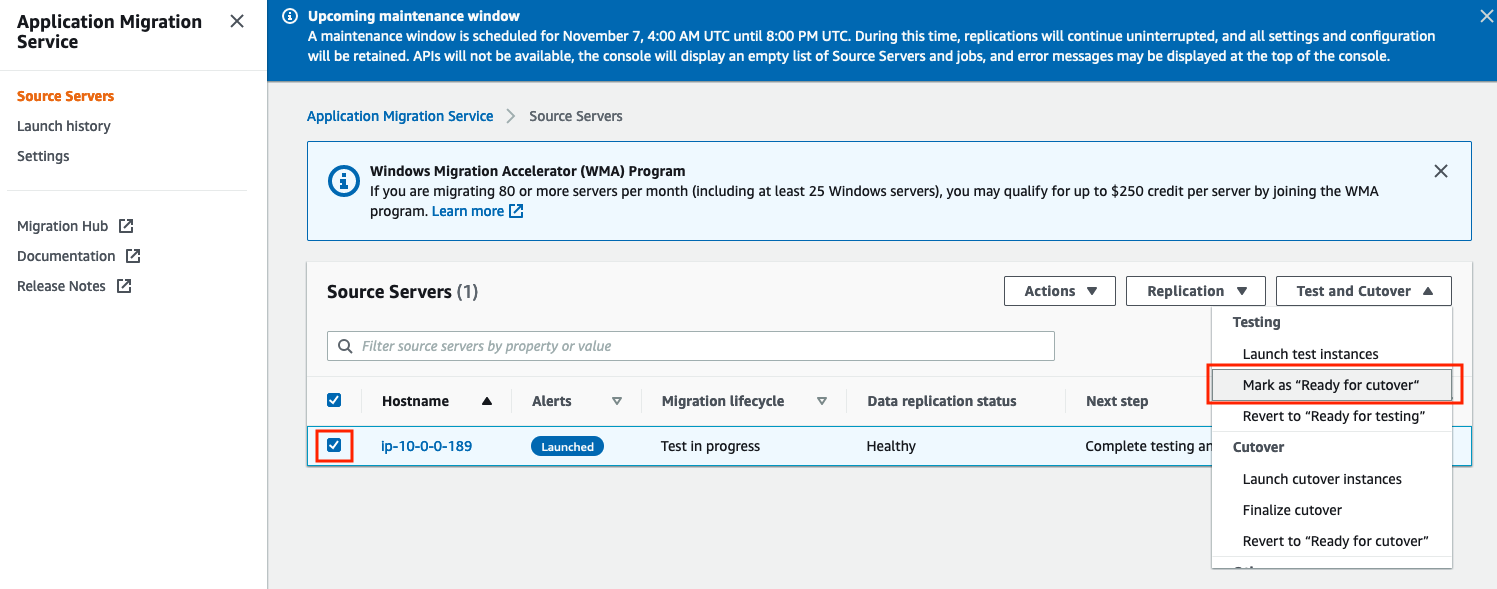This screenshot has height=589, width=1497.
Task: Click Application Migration Service breadcrumb
Action: pyautogui.click(x=400, y=116)
